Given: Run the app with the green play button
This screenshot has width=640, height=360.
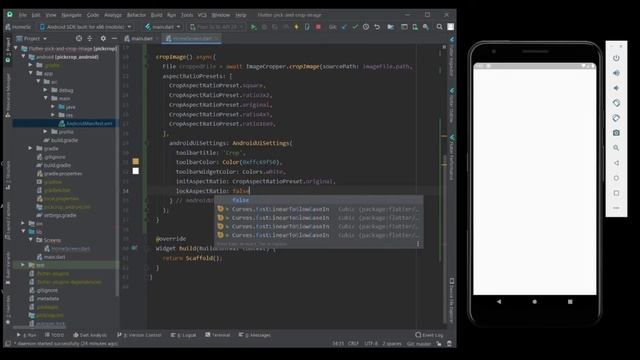Looking at the screenshot, I should [253, 27].
